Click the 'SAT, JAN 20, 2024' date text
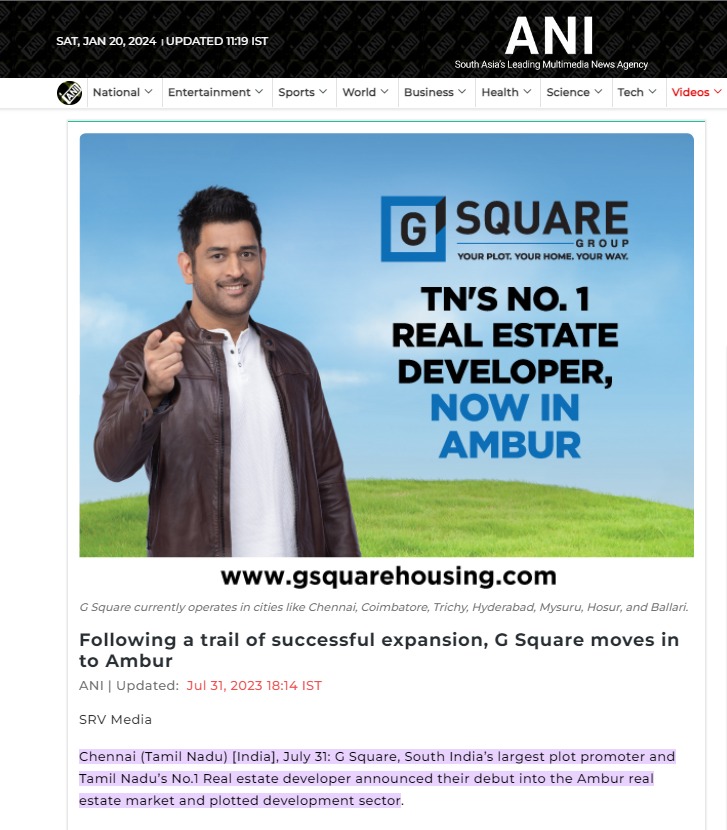 (x=106, y=41)
